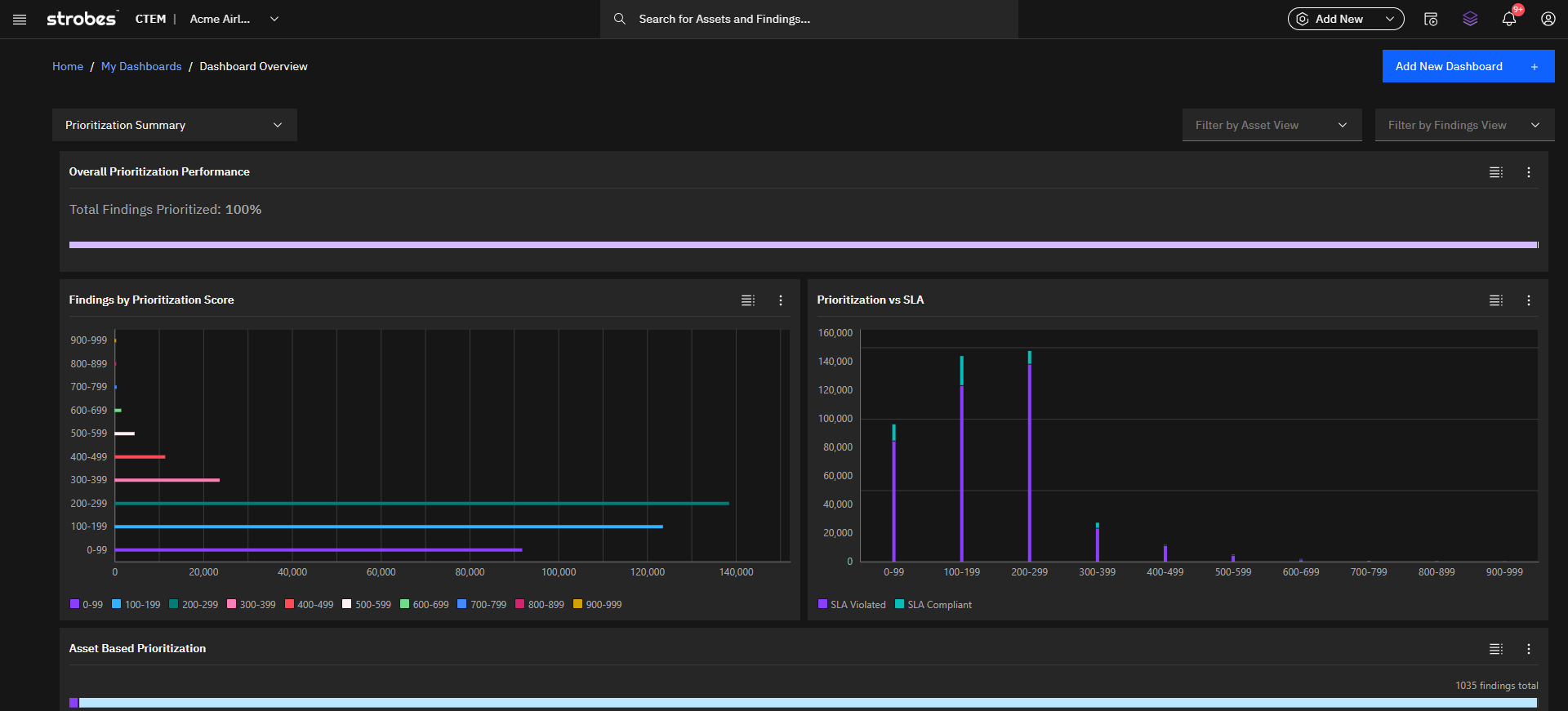Open the purple layers icon in header

click(1470, 19)
